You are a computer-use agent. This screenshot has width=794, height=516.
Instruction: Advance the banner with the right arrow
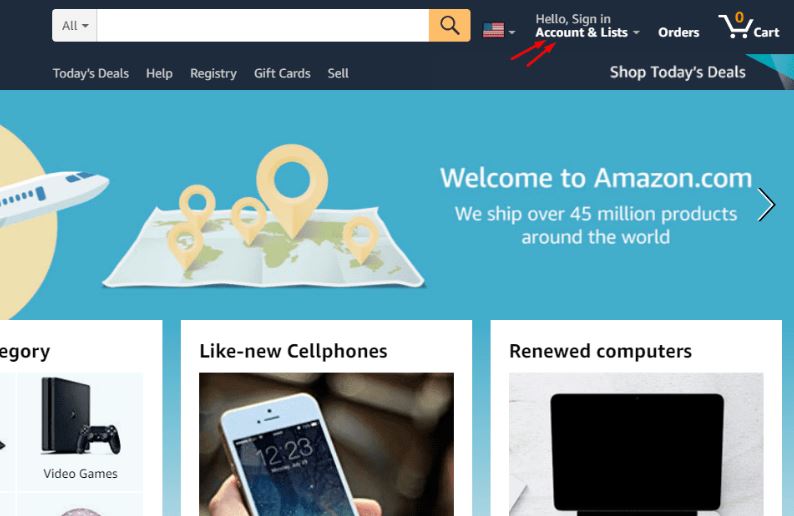(766, 205)
